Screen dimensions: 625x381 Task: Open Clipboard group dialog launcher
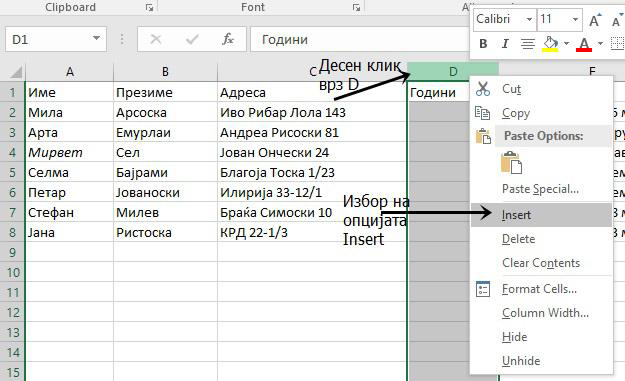click(149, 7)
